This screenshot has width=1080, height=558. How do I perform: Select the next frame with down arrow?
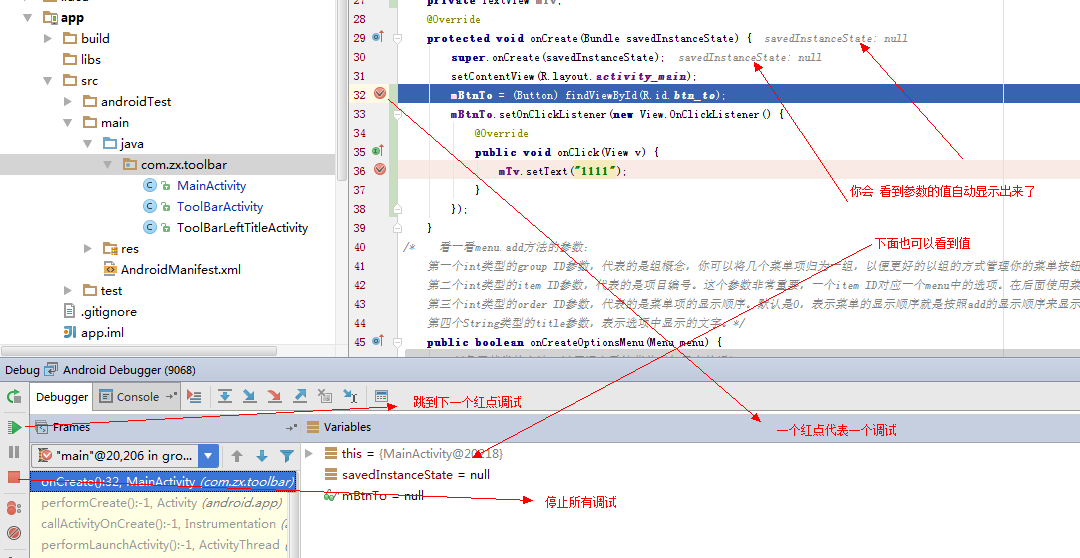point(262,455)
